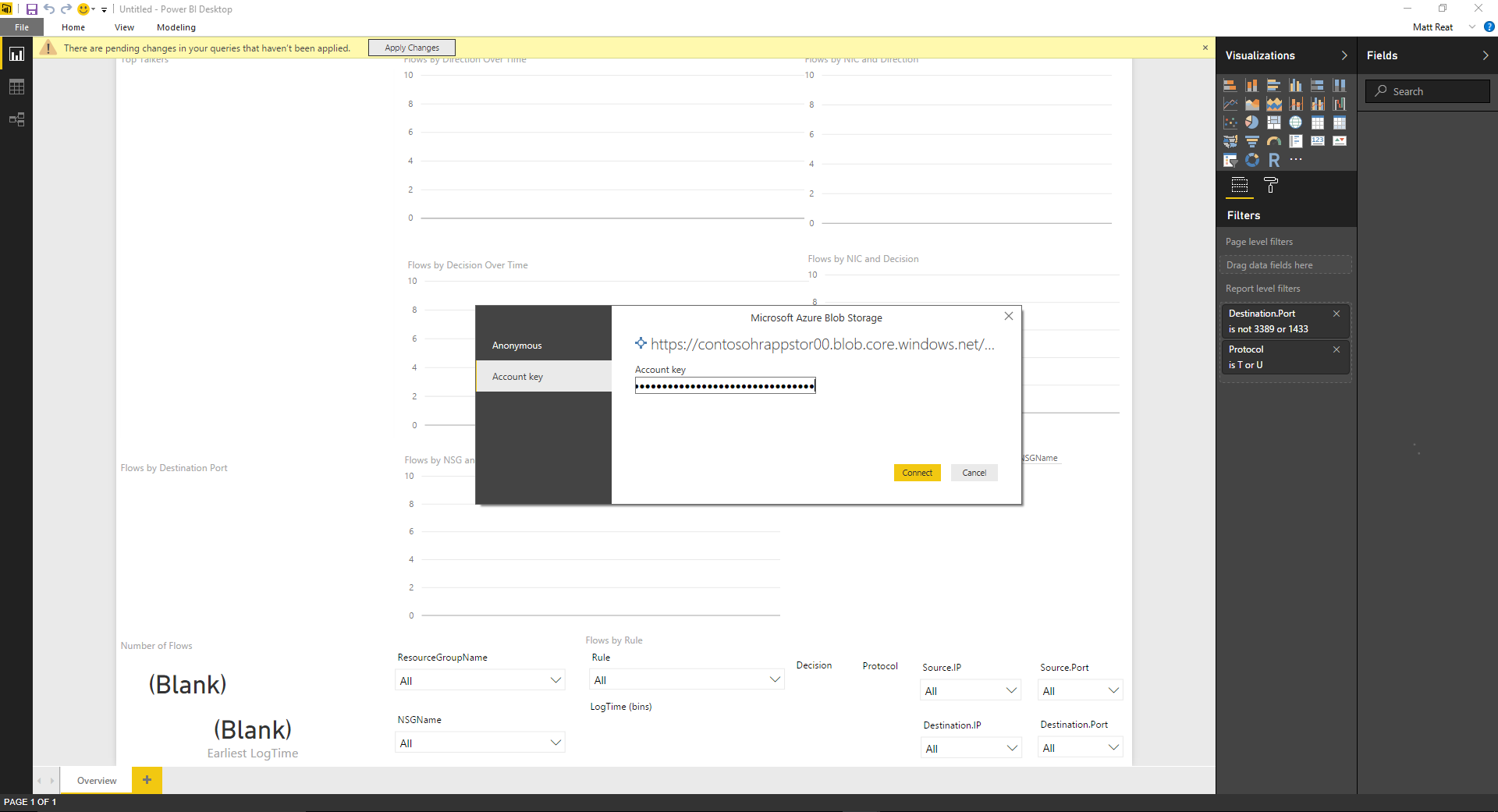The height and width of the screenshot is (812, 1498).
Task: Select the scatter chart visualization
Action: tap(1230, 122)
